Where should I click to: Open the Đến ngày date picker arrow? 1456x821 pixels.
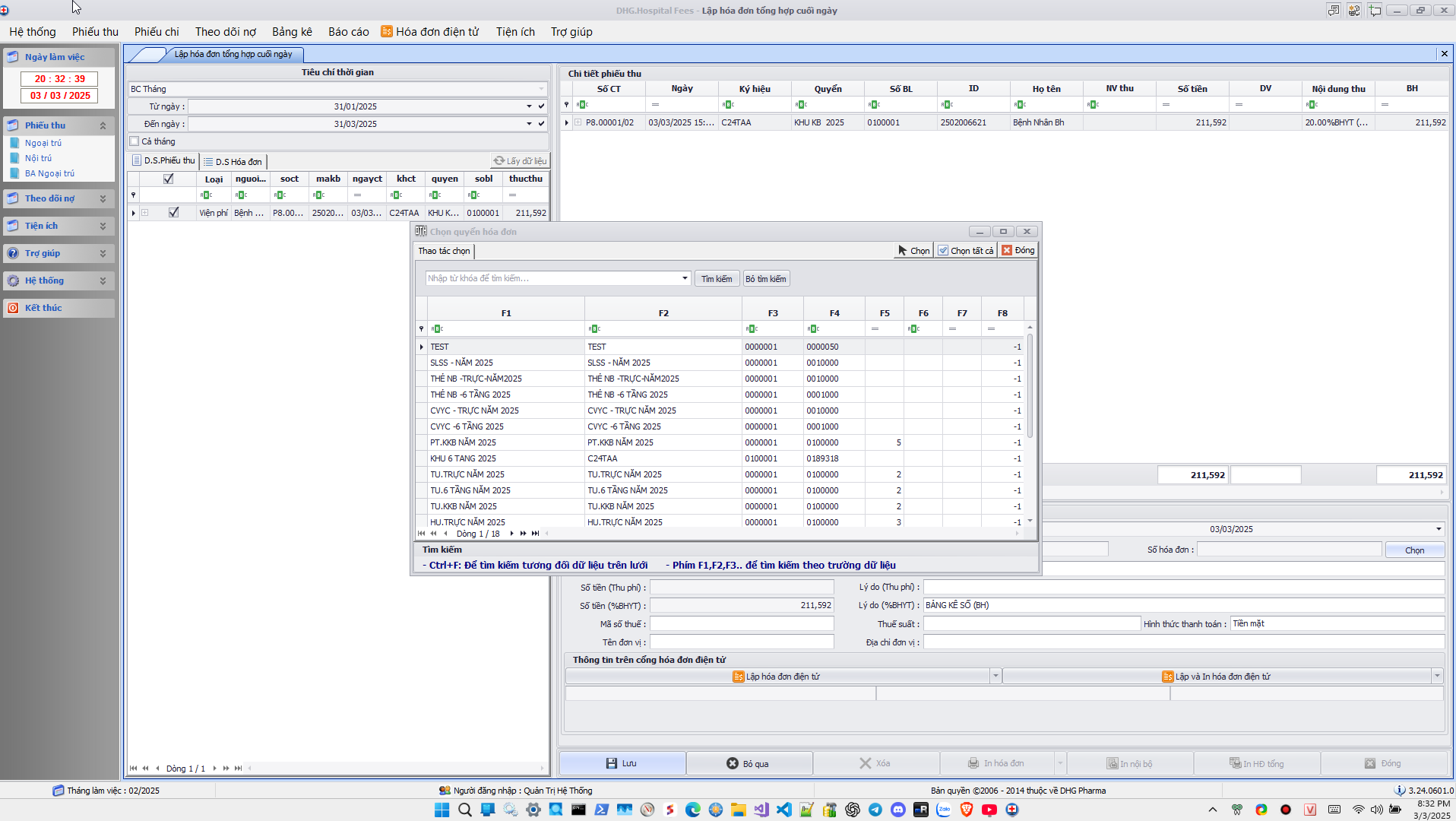tap(530, 124)
